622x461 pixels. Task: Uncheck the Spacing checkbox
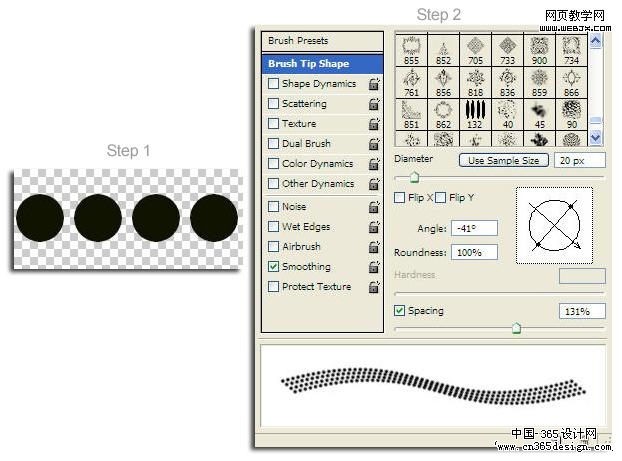coord(399,310)
